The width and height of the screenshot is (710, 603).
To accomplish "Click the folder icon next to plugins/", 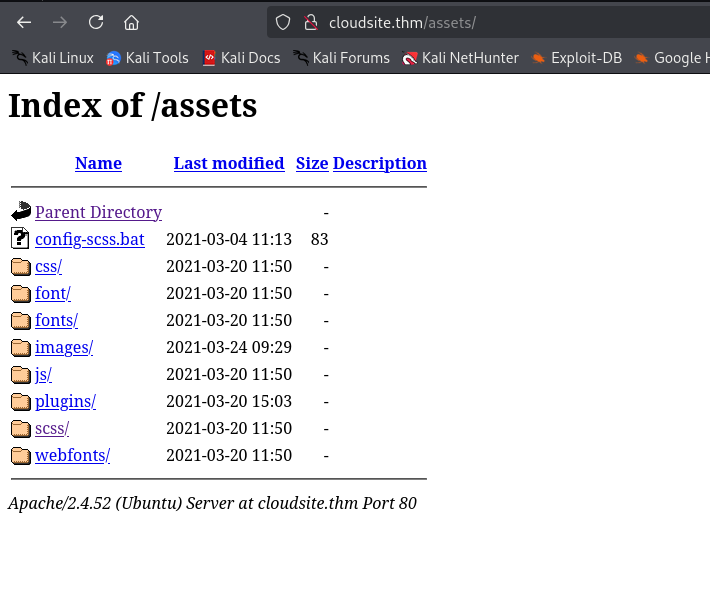I will pyautogui.click(x=21, y=401).
